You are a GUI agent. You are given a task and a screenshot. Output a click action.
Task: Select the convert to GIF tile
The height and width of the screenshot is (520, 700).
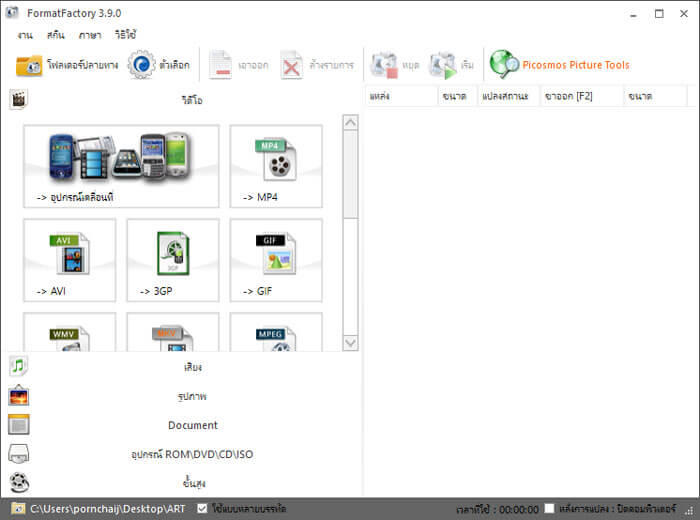(x=276, y=260)
